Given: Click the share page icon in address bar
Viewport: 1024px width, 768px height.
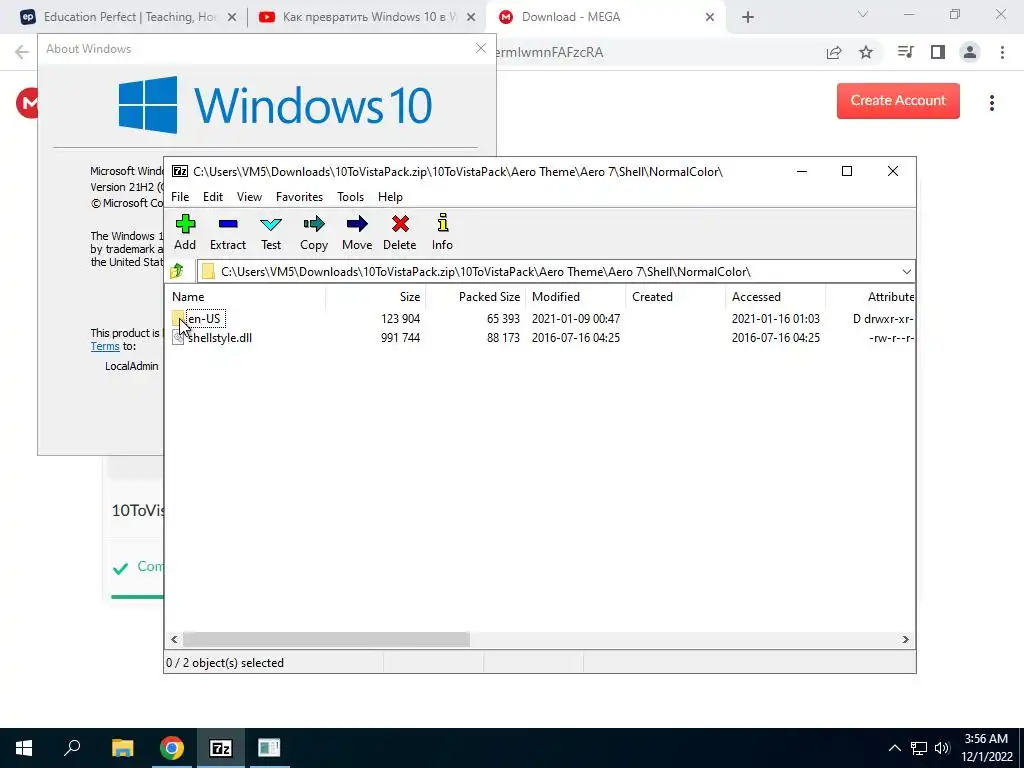Looking at the screenshot, I should pos(834,52).
